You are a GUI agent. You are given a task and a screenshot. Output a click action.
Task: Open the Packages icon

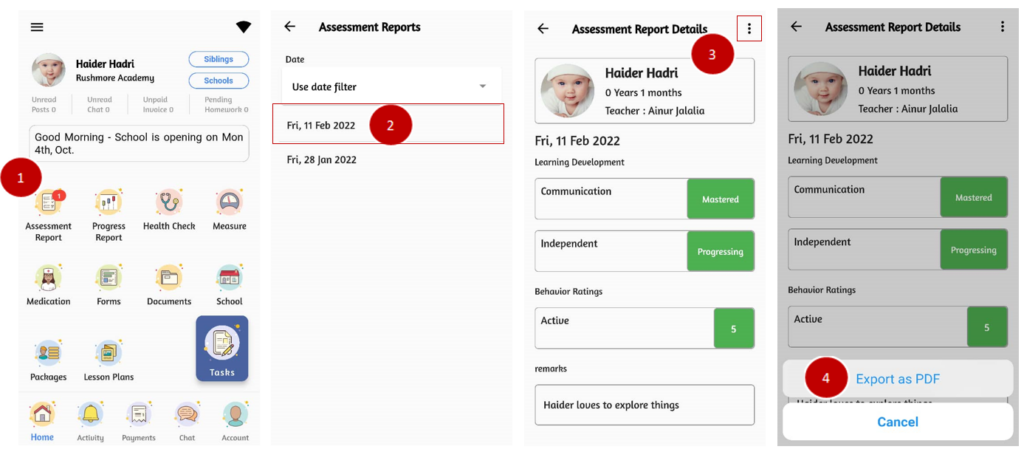pos(48,354)
